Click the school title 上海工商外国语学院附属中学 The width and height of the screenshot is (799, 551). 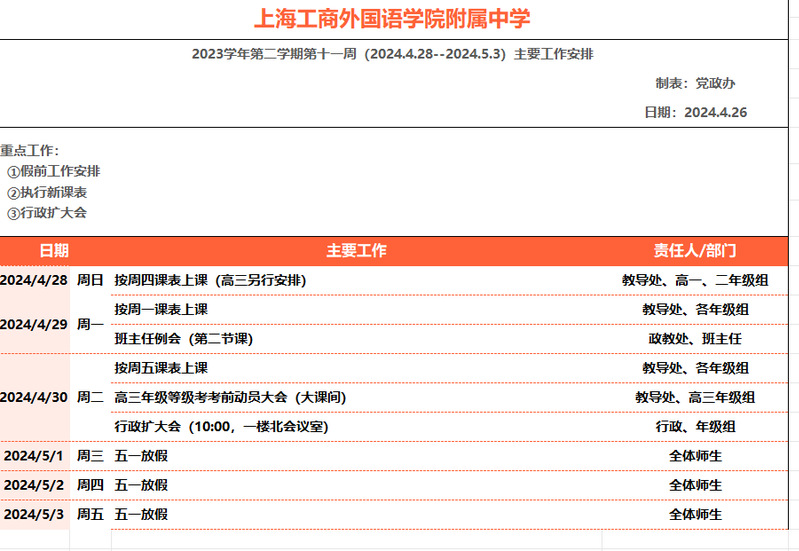click(392, 18)
